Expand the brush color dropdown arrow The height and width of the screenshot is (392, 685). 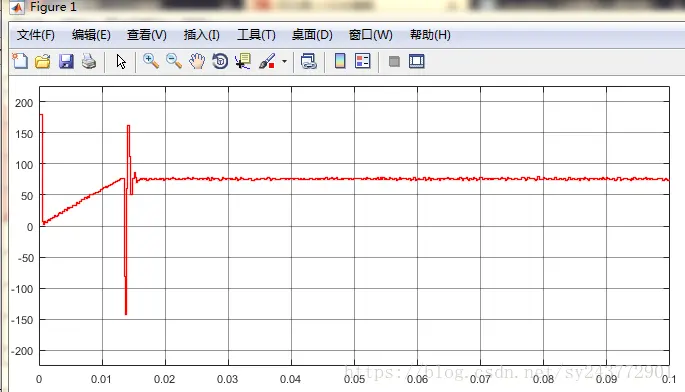284,62
